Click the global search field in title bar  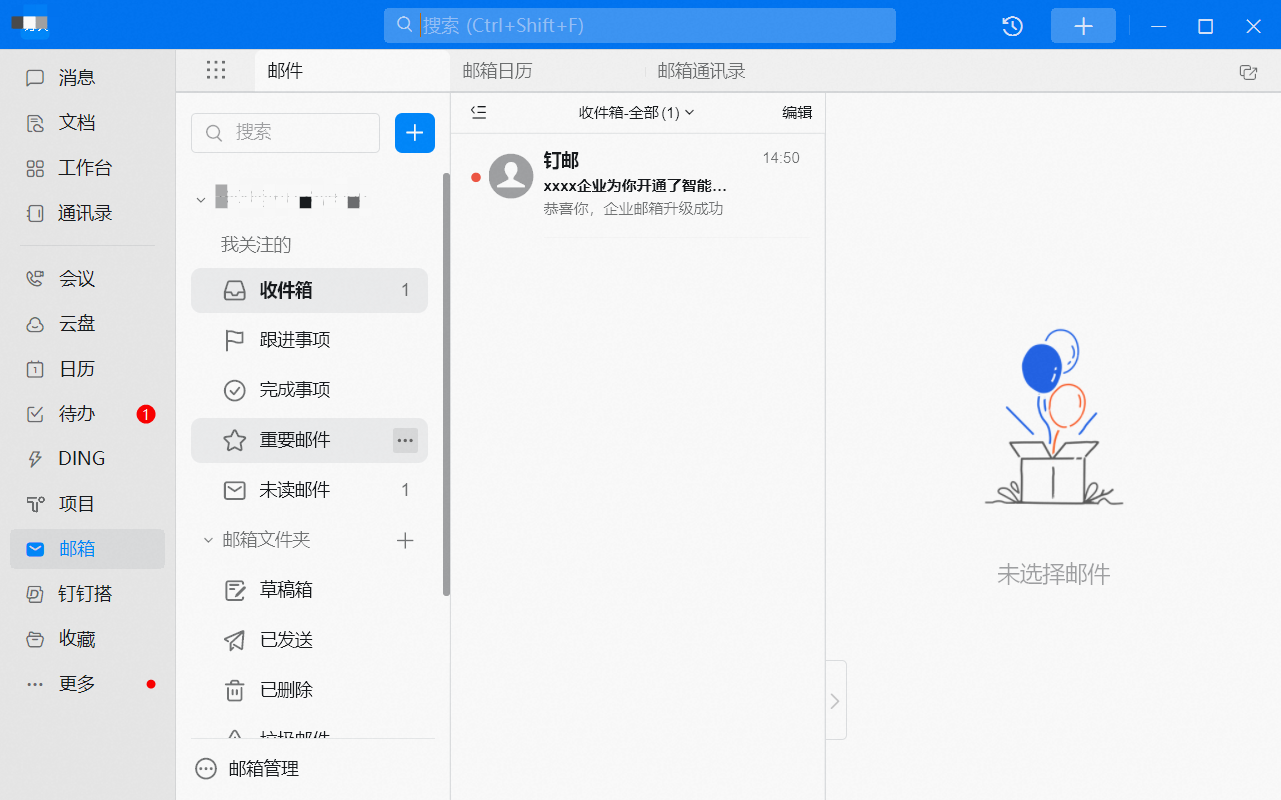(640, 26)
